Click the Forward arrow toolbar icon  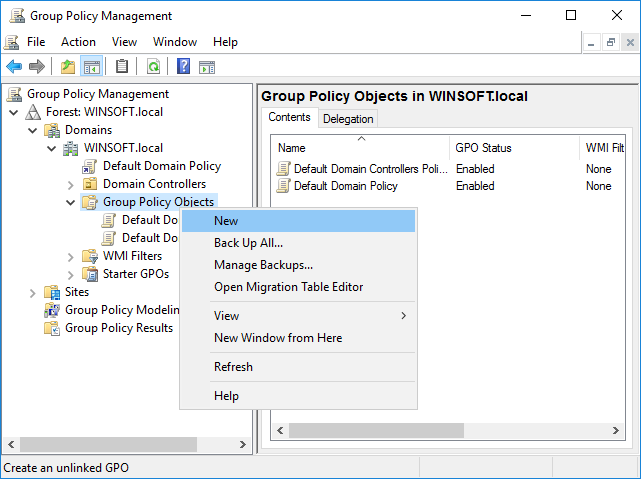click(37, 66)
